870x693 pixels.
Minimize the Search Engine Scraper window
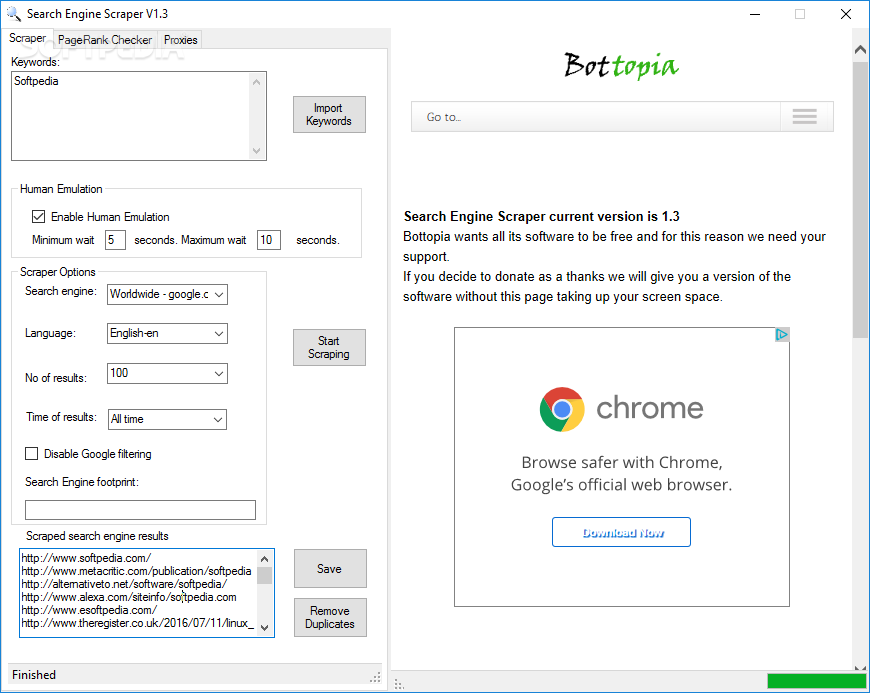755,14
